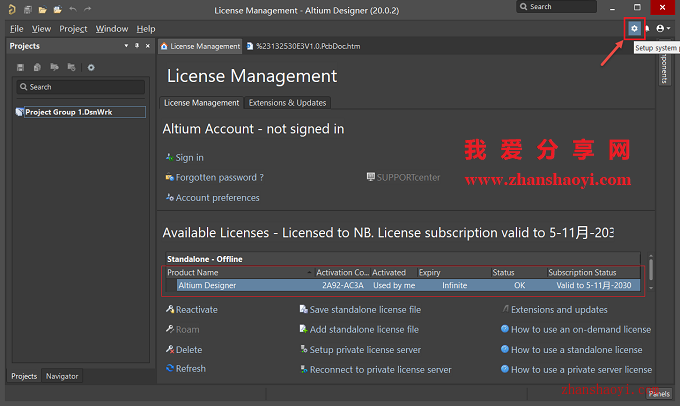Click activation code 2A92-AC3A cell
This screenshot has height=406, width=680.
coord(343,285)
